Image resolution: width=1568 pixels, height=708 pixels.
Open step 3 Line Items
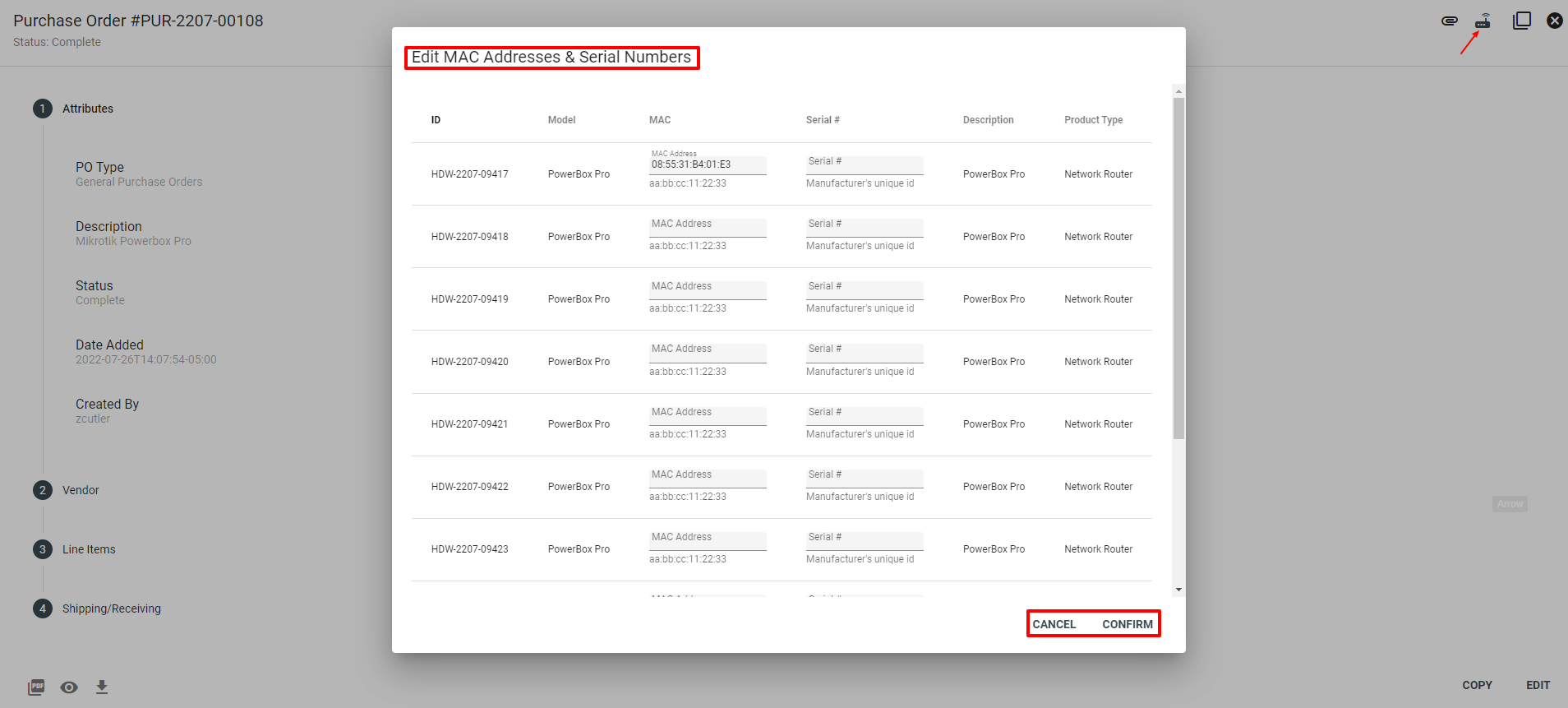point(74,549)
